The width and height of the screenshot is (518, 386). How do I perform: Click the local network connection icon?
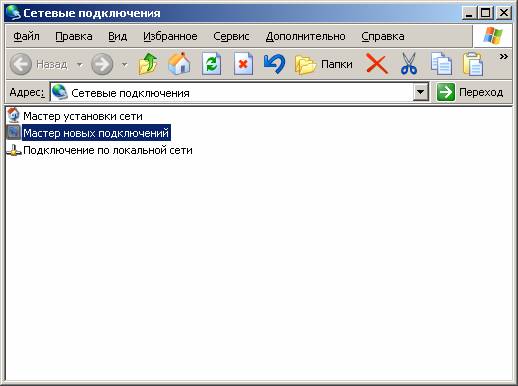(x=14, y=150)
